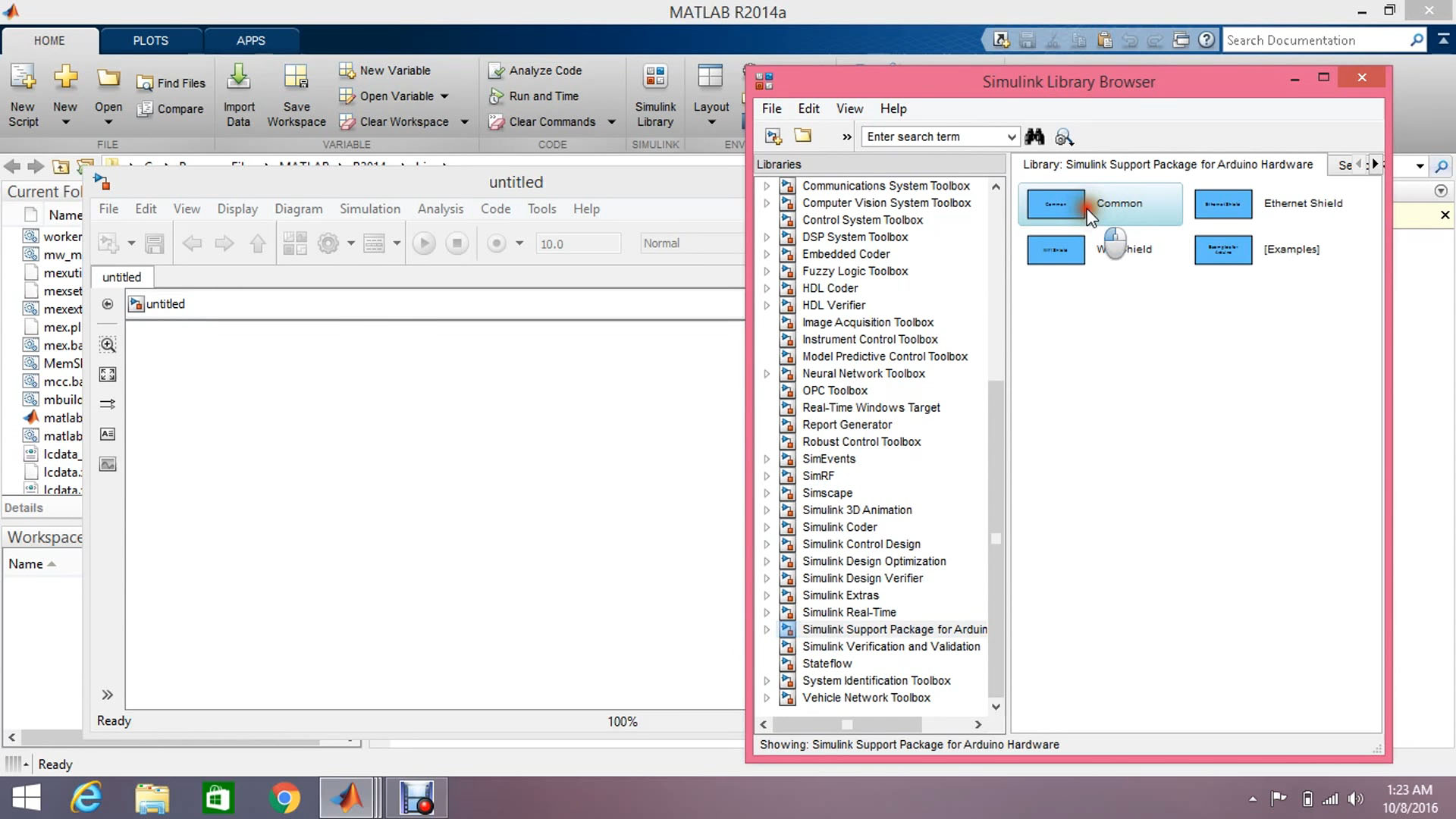This screenshot has width=1456, height=819.
Task: Click the simulation stop time field
Action: point(578,243)
